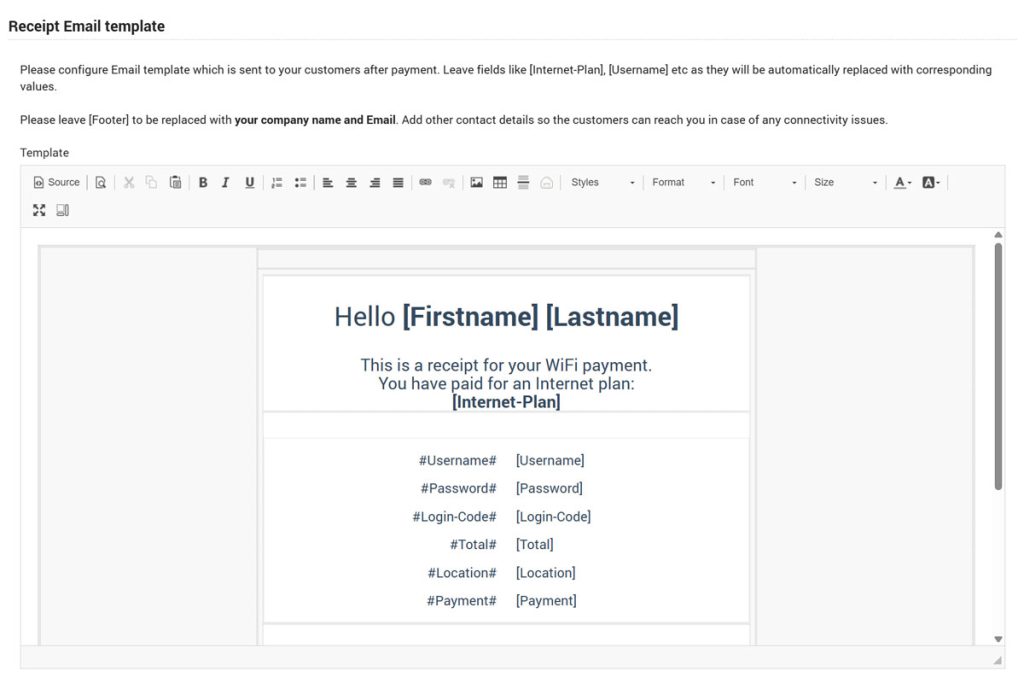Insert a table into the template

coord(500,182)
